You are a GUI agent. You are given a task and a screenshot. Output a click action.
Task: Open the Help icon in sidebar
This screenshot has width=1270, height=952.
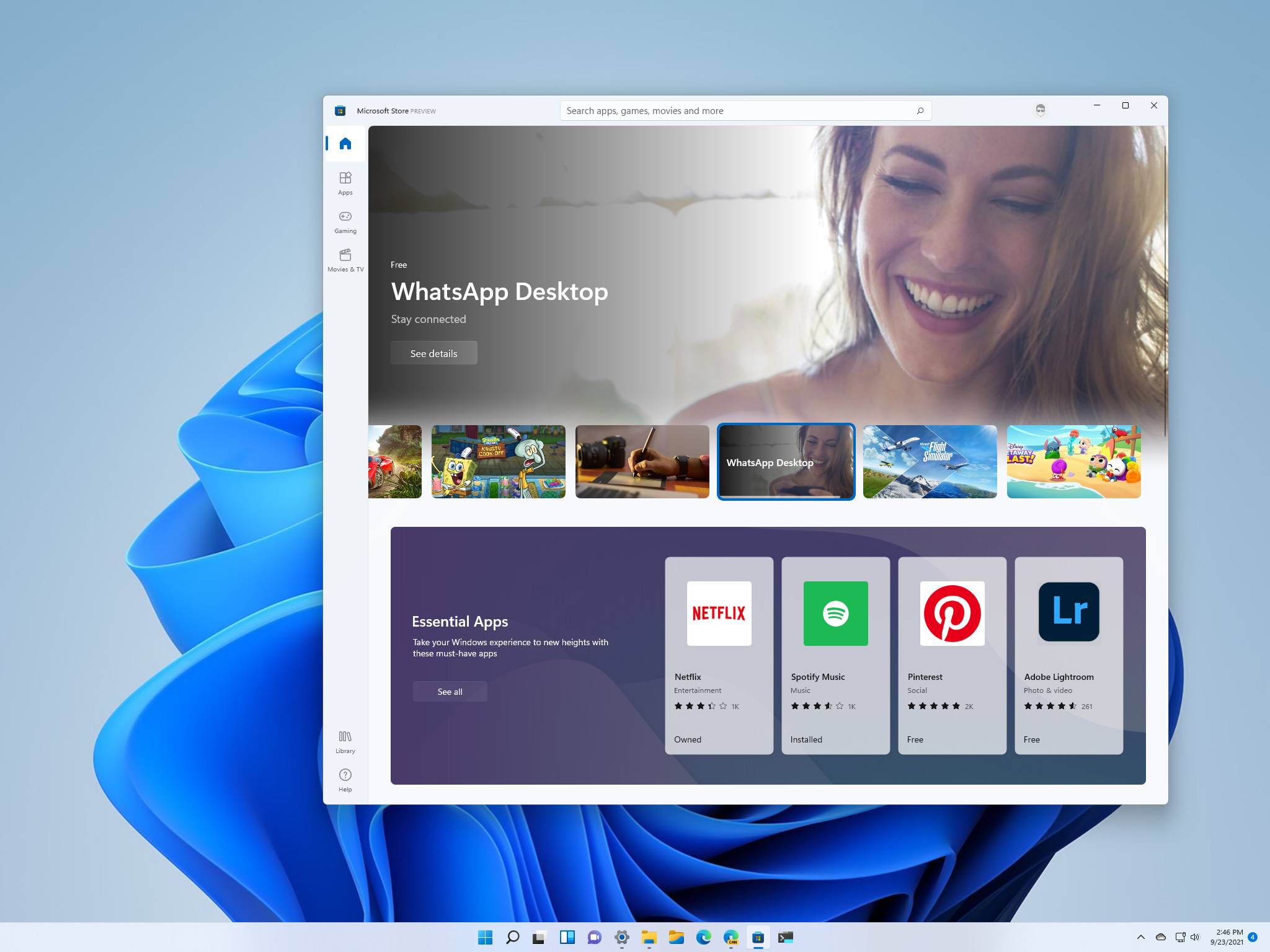(x=345, y=780)
